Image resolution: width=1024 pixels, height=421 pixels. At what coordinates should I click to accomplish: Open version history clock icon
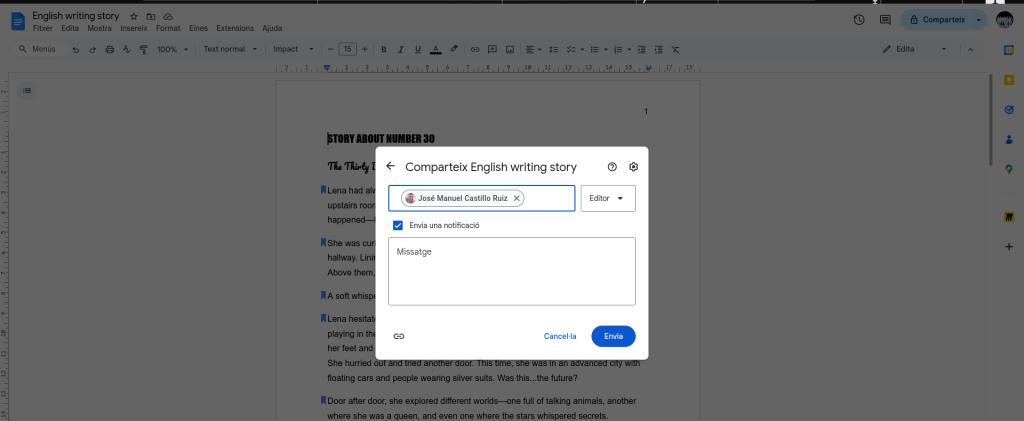click(858, 20)
